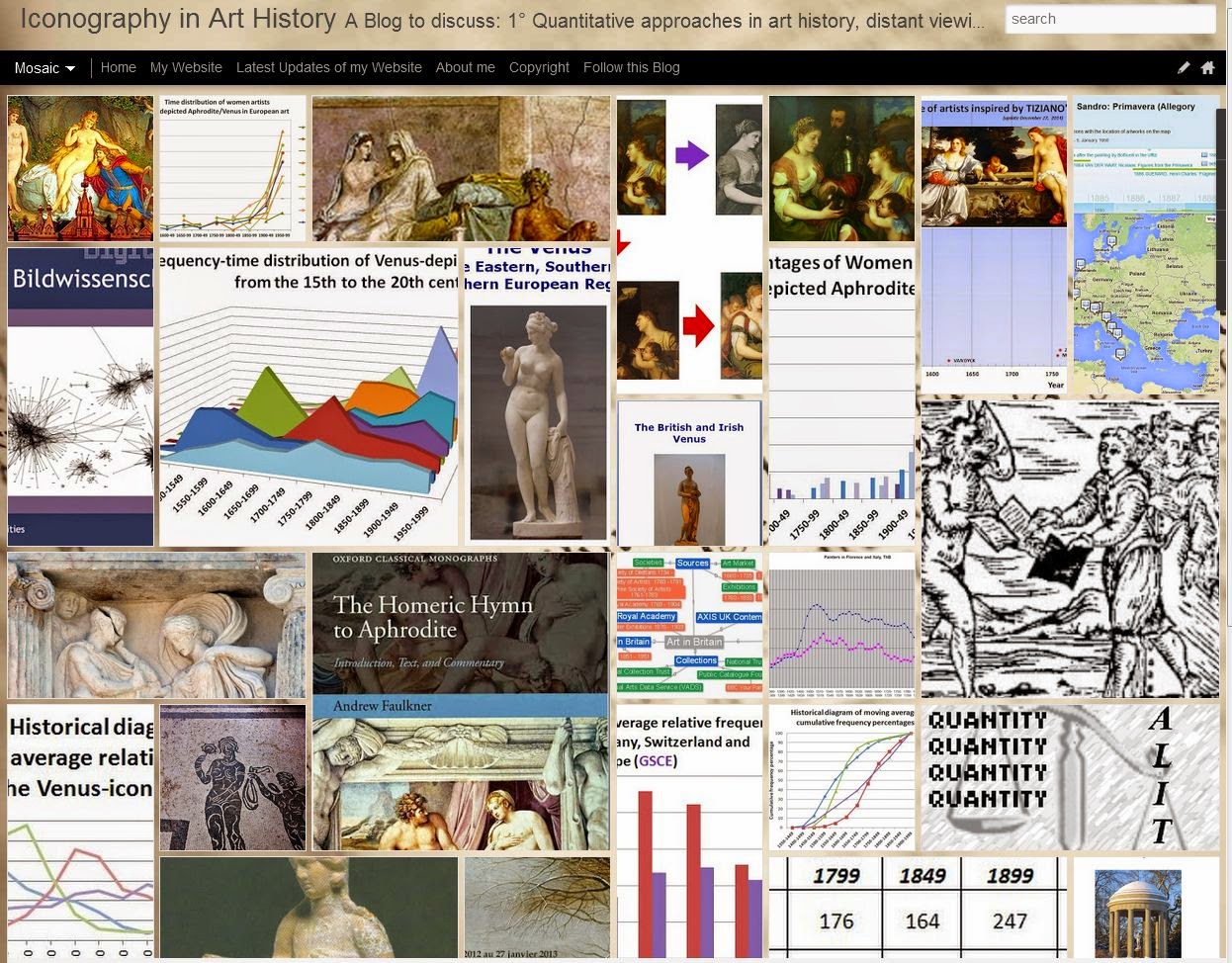1232x963 pixels.
Task: Open the Home menu link
Action: coord(118,67)
